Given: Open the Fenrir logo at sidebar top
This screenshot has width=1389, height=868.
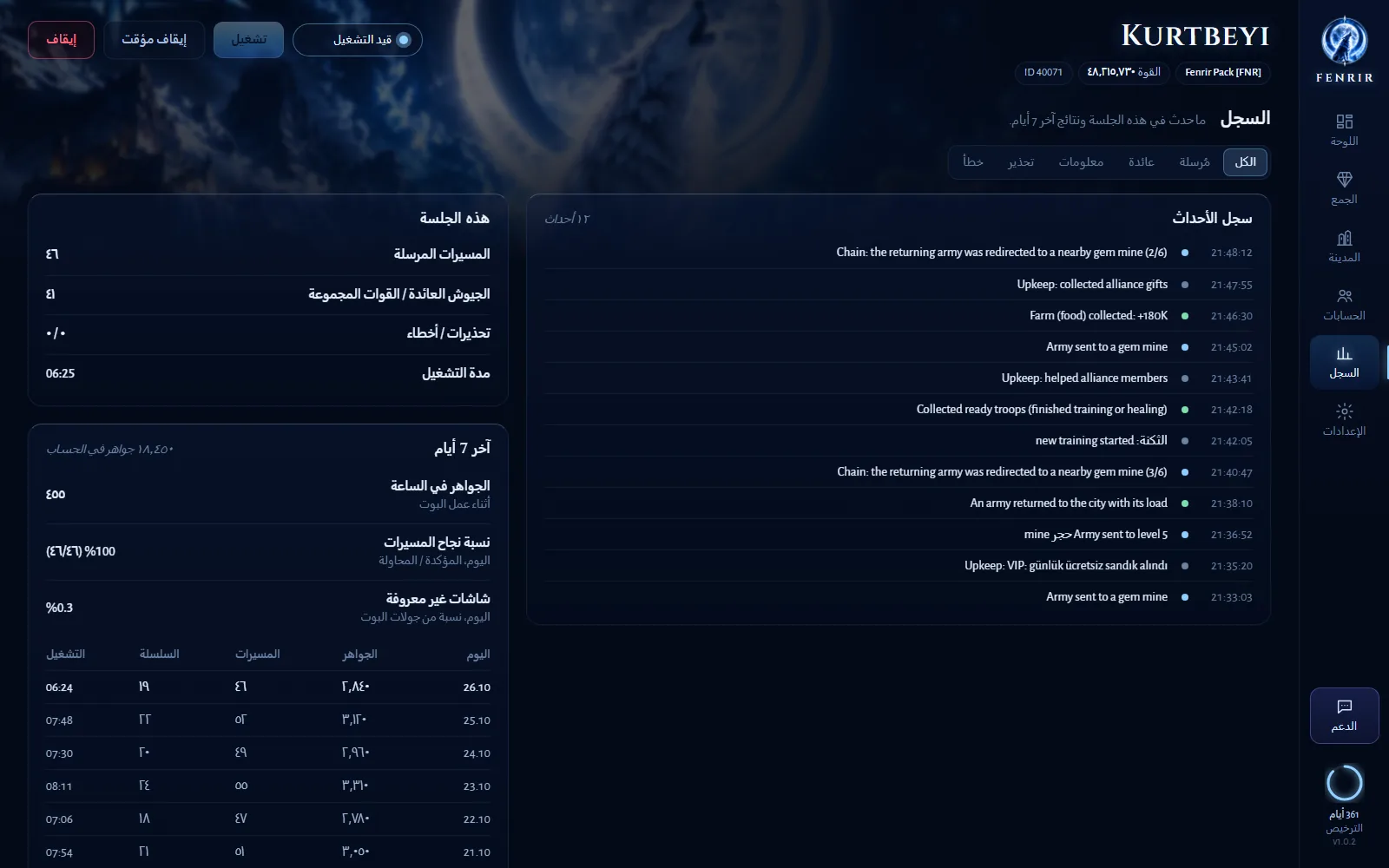Looking at the screenshot, I should click(1344, 49).
